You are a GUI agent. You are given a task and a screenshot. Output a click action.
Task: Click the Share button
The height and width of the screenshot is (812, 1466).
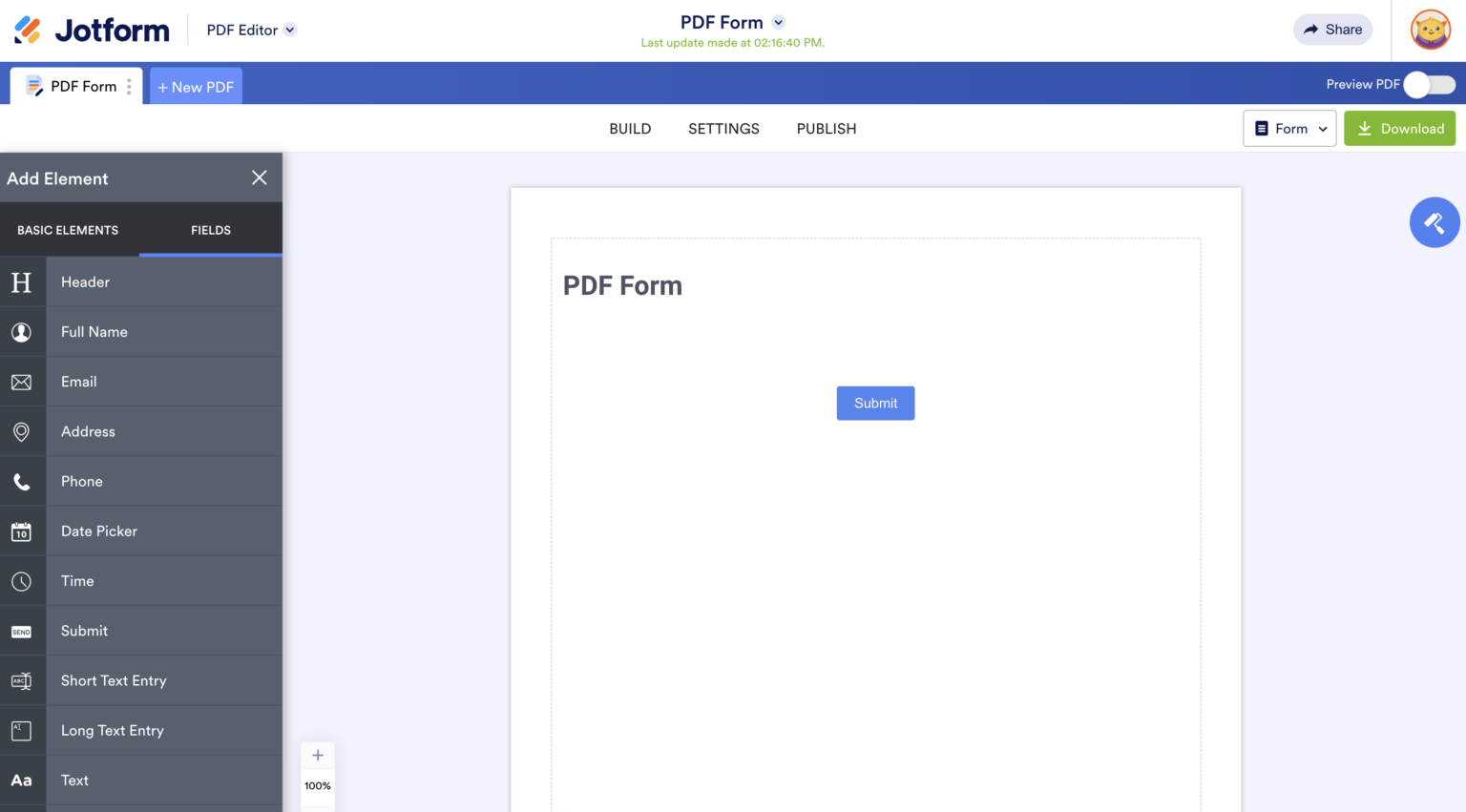1332,30
